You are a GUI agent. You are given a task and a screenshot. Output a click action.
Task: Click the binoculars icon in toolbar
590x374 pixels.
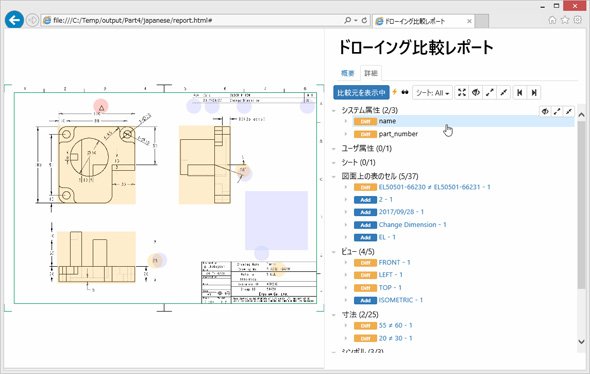(405, 92)
